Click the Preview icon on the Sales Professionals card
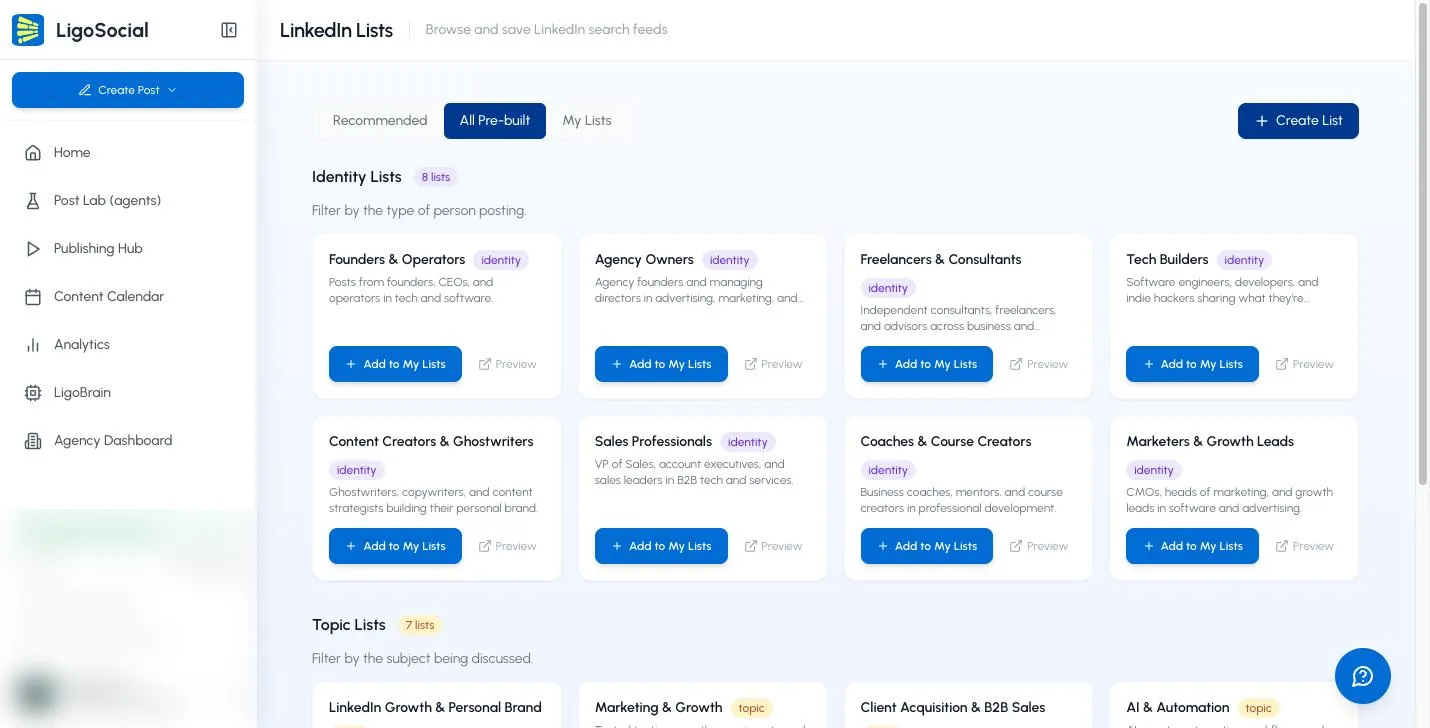1430x728 pixels. point(751,546)
